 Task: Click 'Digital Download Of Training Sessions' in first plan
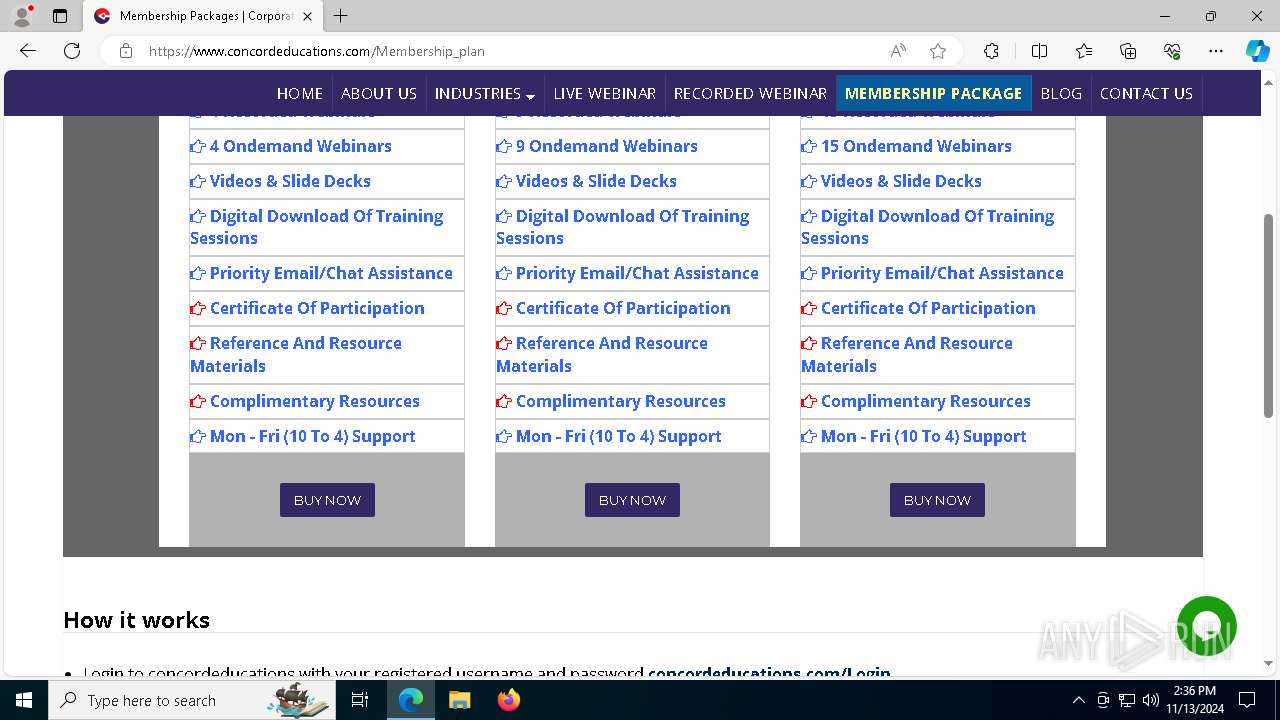(317, 227)
